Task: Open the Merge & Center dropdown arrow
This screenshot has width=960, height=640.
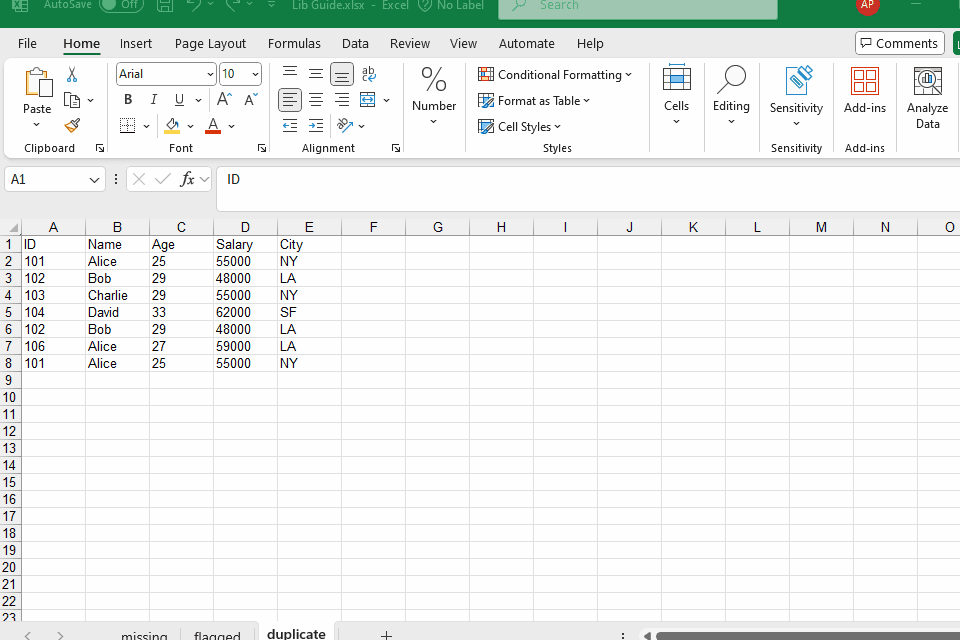Action: click(x=386, y=100)
